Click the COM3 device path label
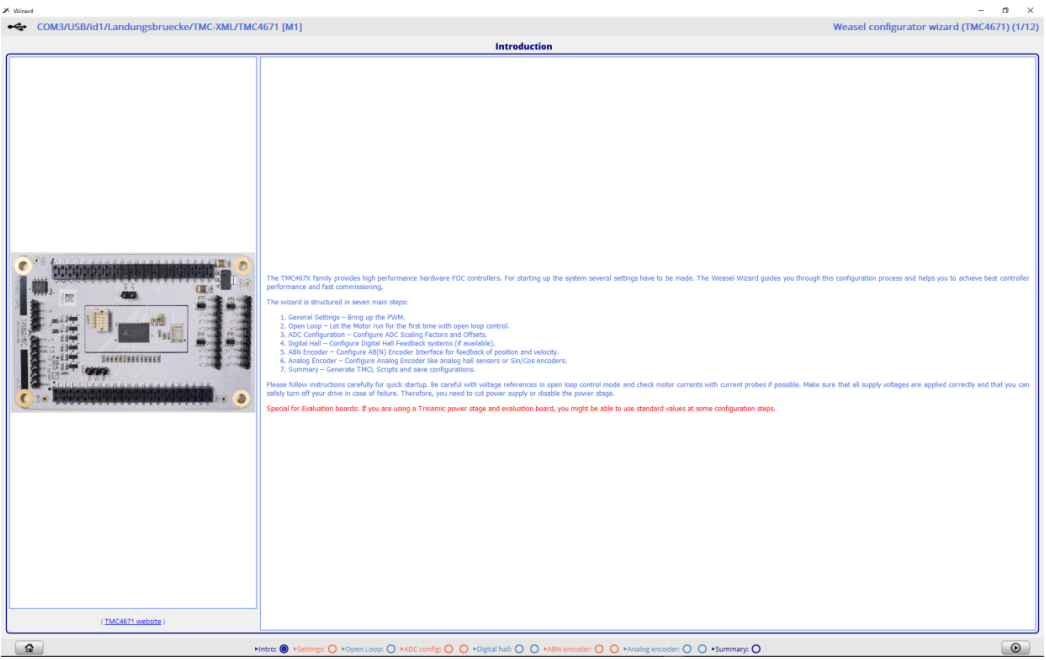This screenshot has width=1046, height=660. (x=169, y=27)
